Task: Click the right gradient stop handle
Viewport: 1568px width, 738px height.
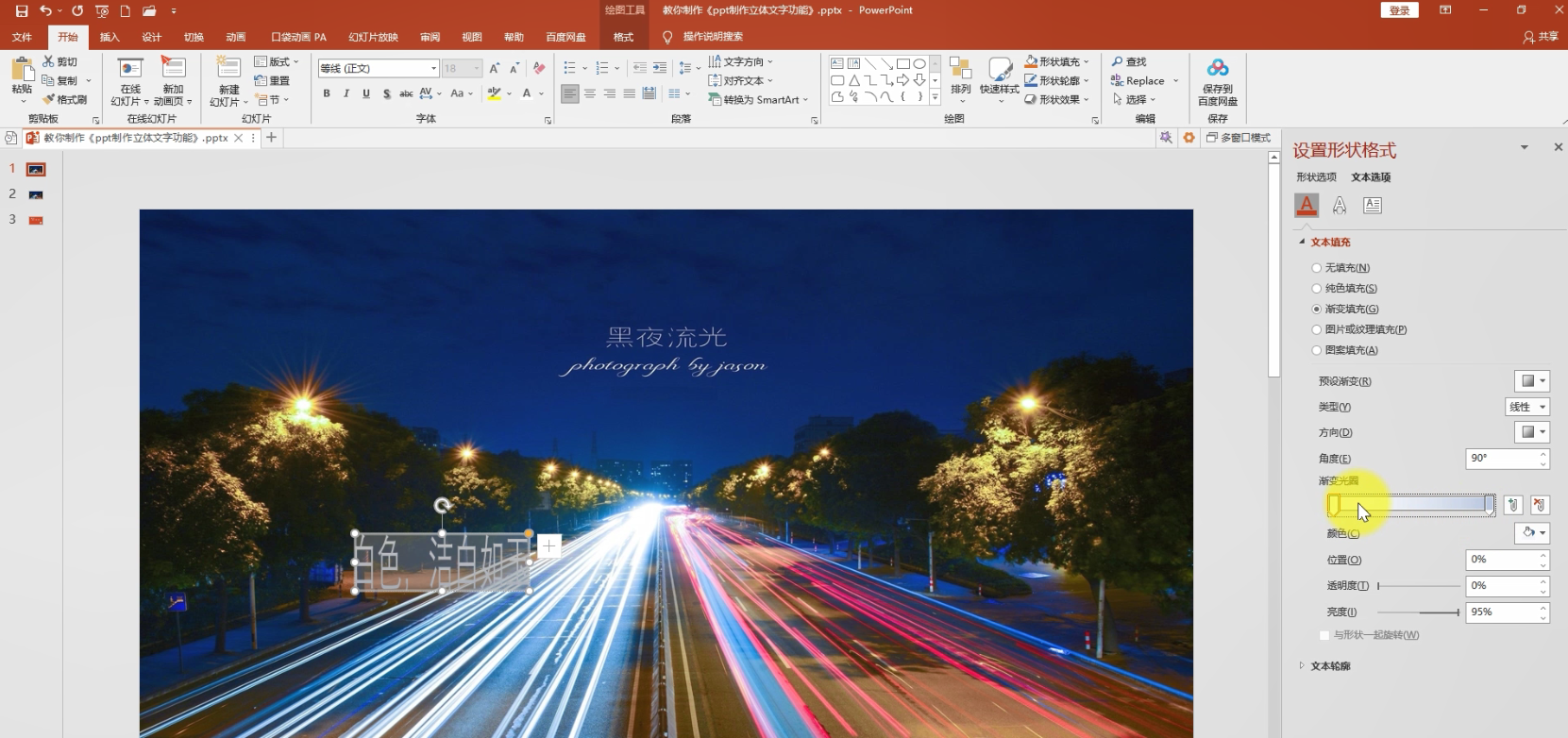Action: coord(1490,505)
